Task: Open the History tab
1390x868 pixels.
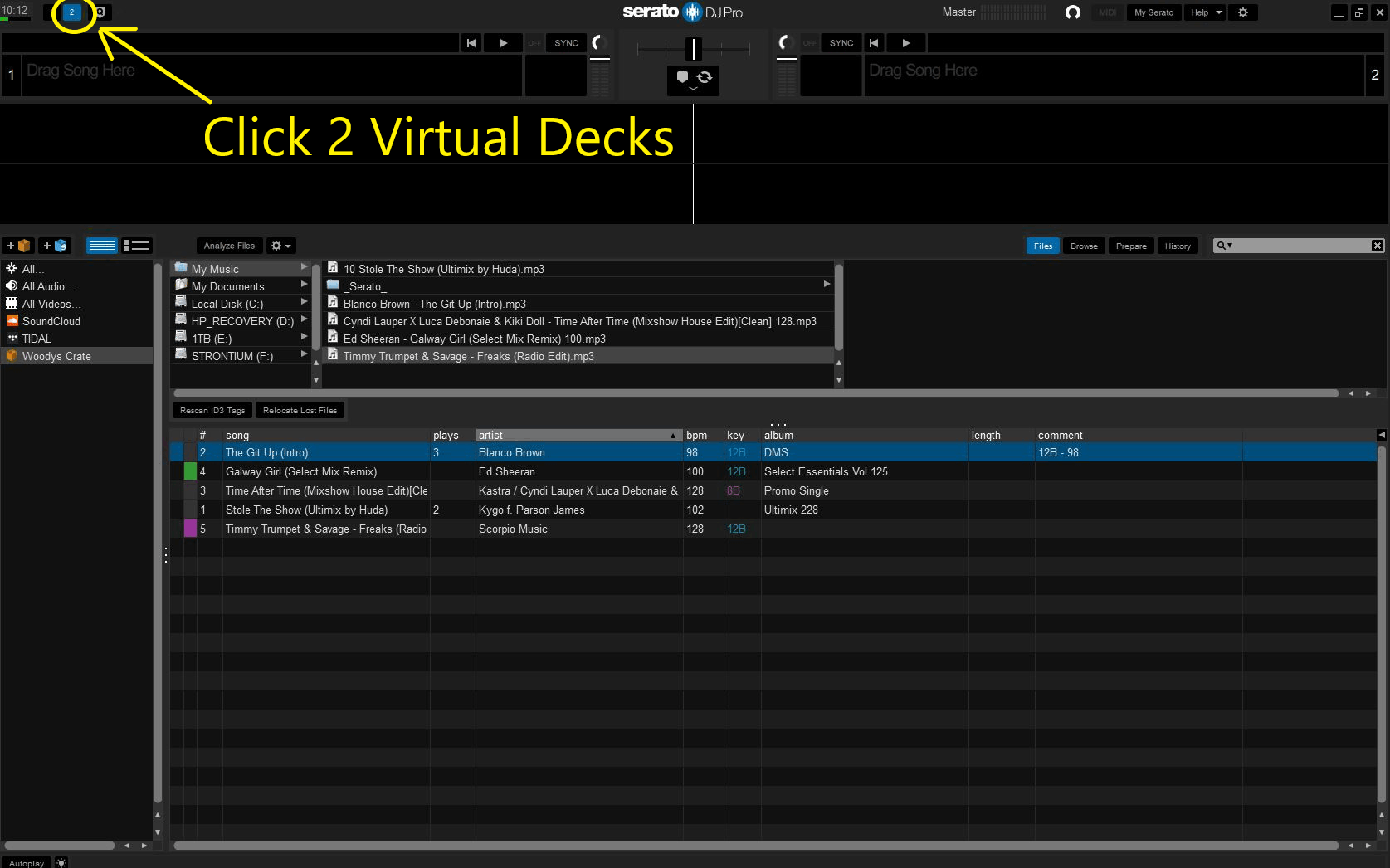Action: coord(1177,246)
